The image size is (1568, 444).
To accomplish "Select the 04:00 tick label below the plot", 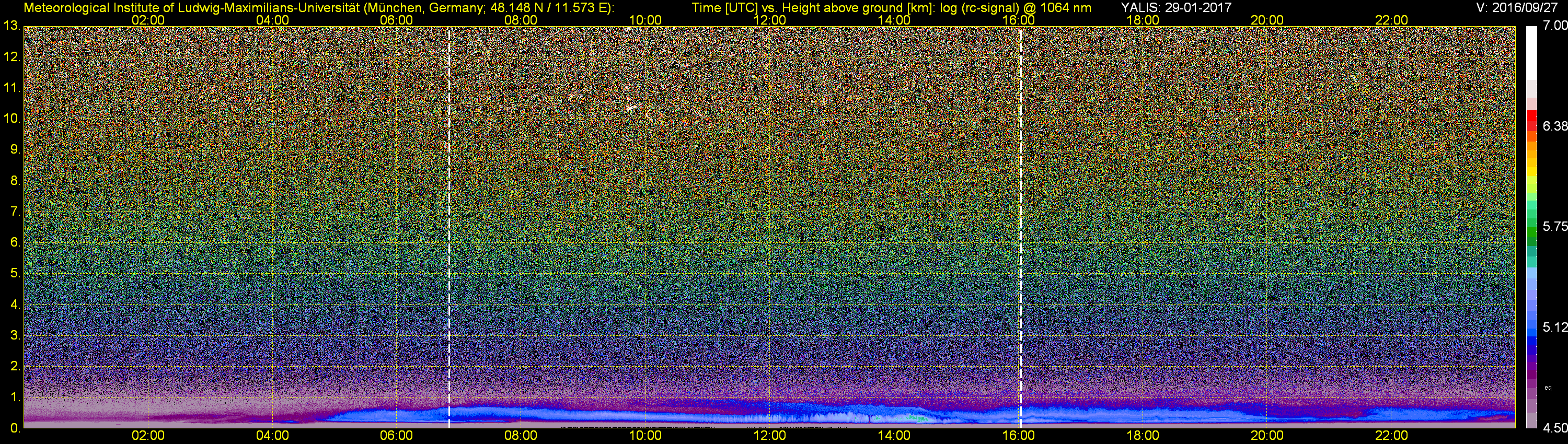I will coord(272,436).
